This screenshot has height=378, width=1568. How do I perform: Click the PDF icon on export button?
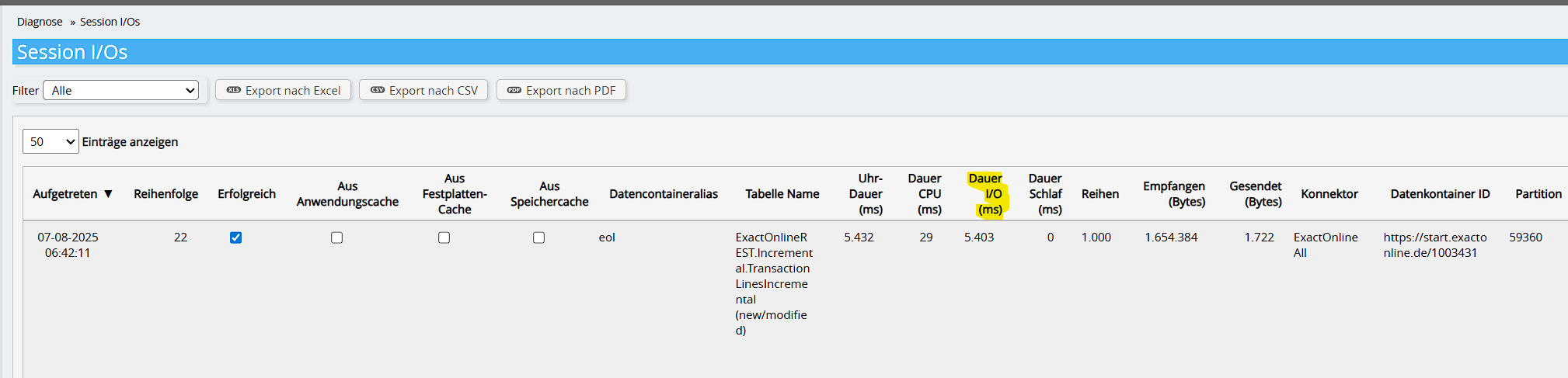(x=514, y=90)
